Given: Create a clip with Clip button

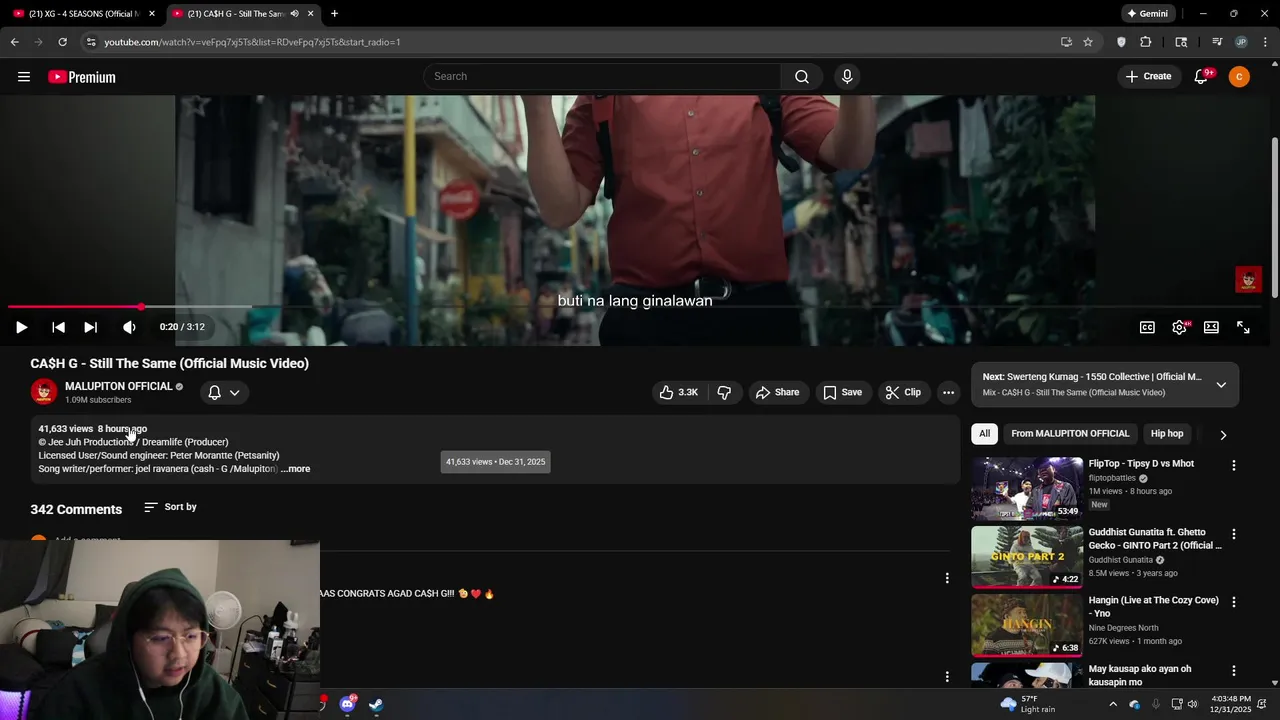Looking at the screenshot, I should [x=902, y=392].
